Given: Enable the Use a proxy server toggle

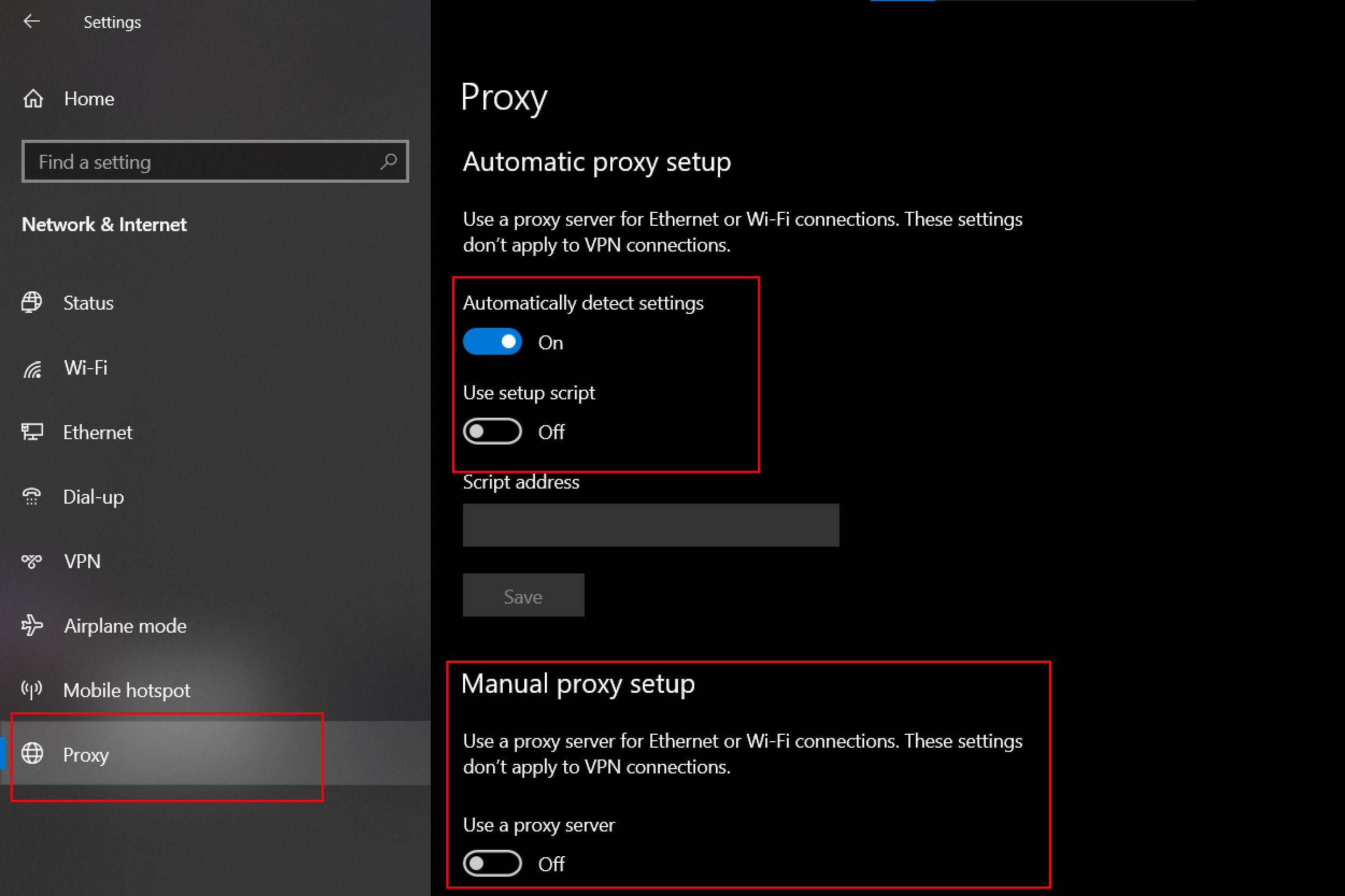Looking at the screenshot, I should click(492, 863).
